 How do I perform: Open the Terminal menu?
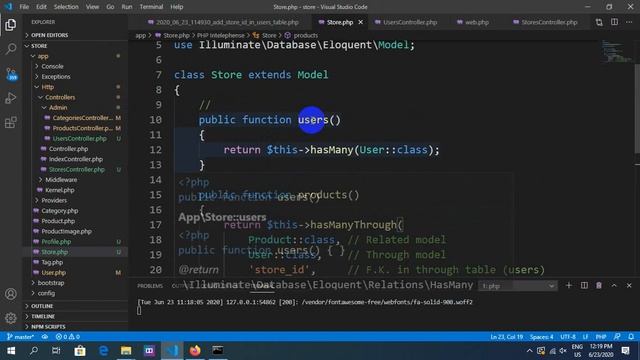[x=151, y=7]
